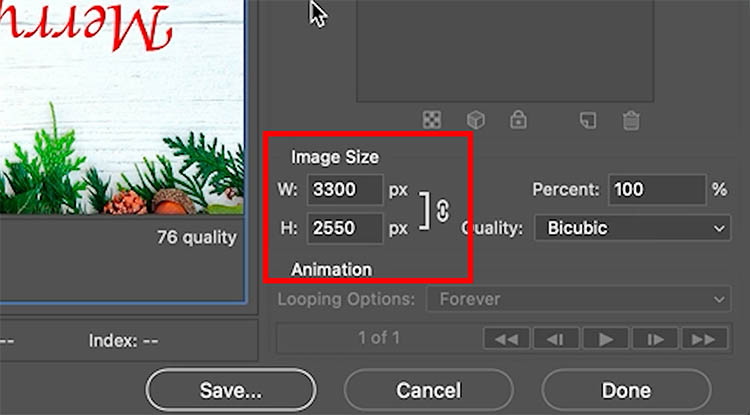Click the Cancel button
The width and height of the screenshot is (750, 415).
pyautogui.click(x=429, y=390)
